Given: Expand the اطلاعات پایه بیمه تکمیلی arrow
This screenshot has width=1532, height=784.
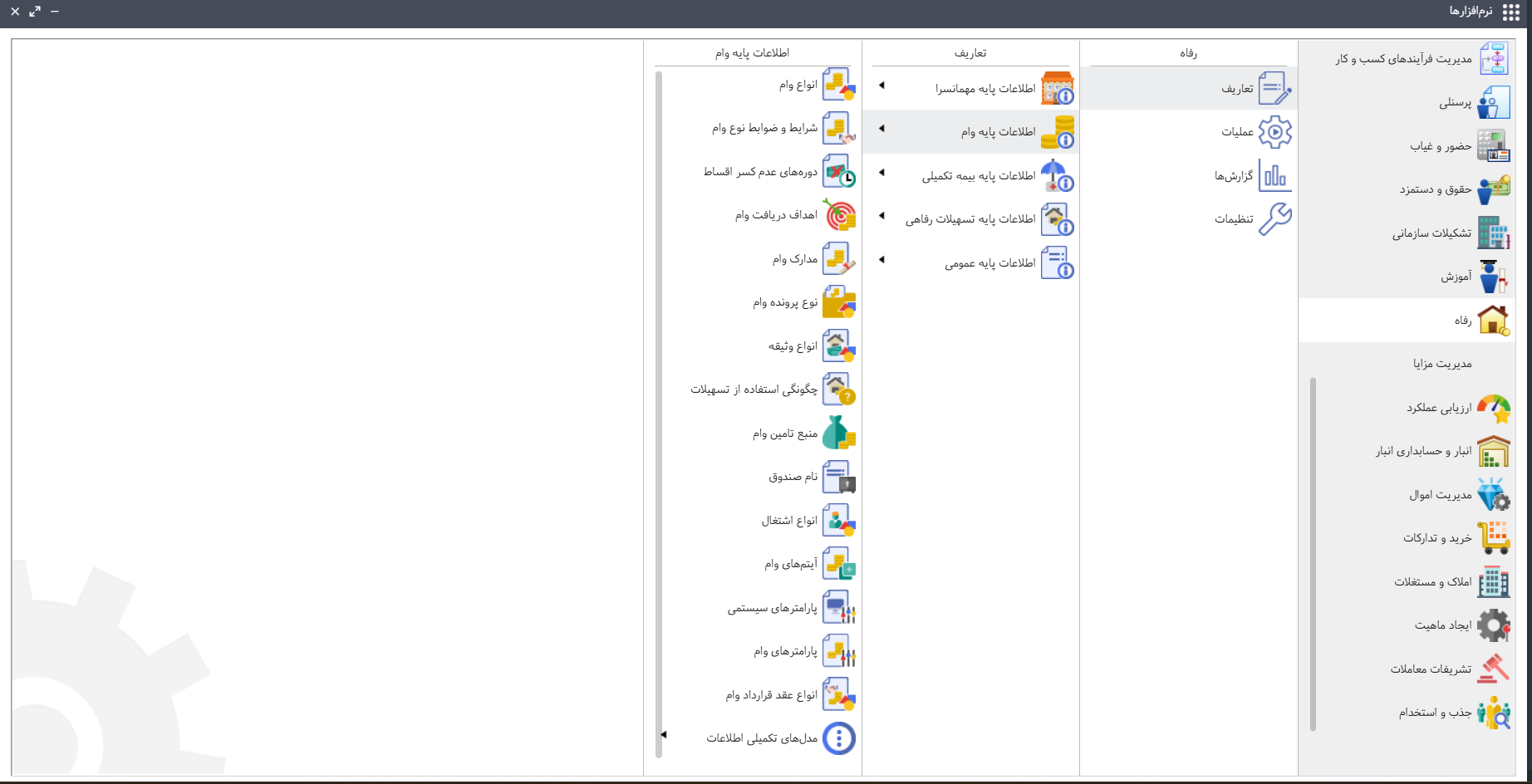Looking at the screenshot, I should coord(881,173).
